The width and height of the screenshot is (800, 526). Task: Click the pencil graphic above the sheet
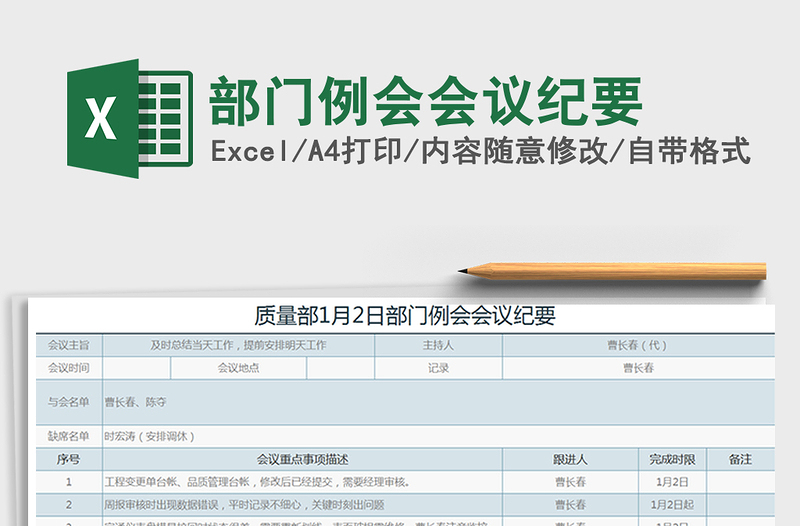(x=612, y=270)
